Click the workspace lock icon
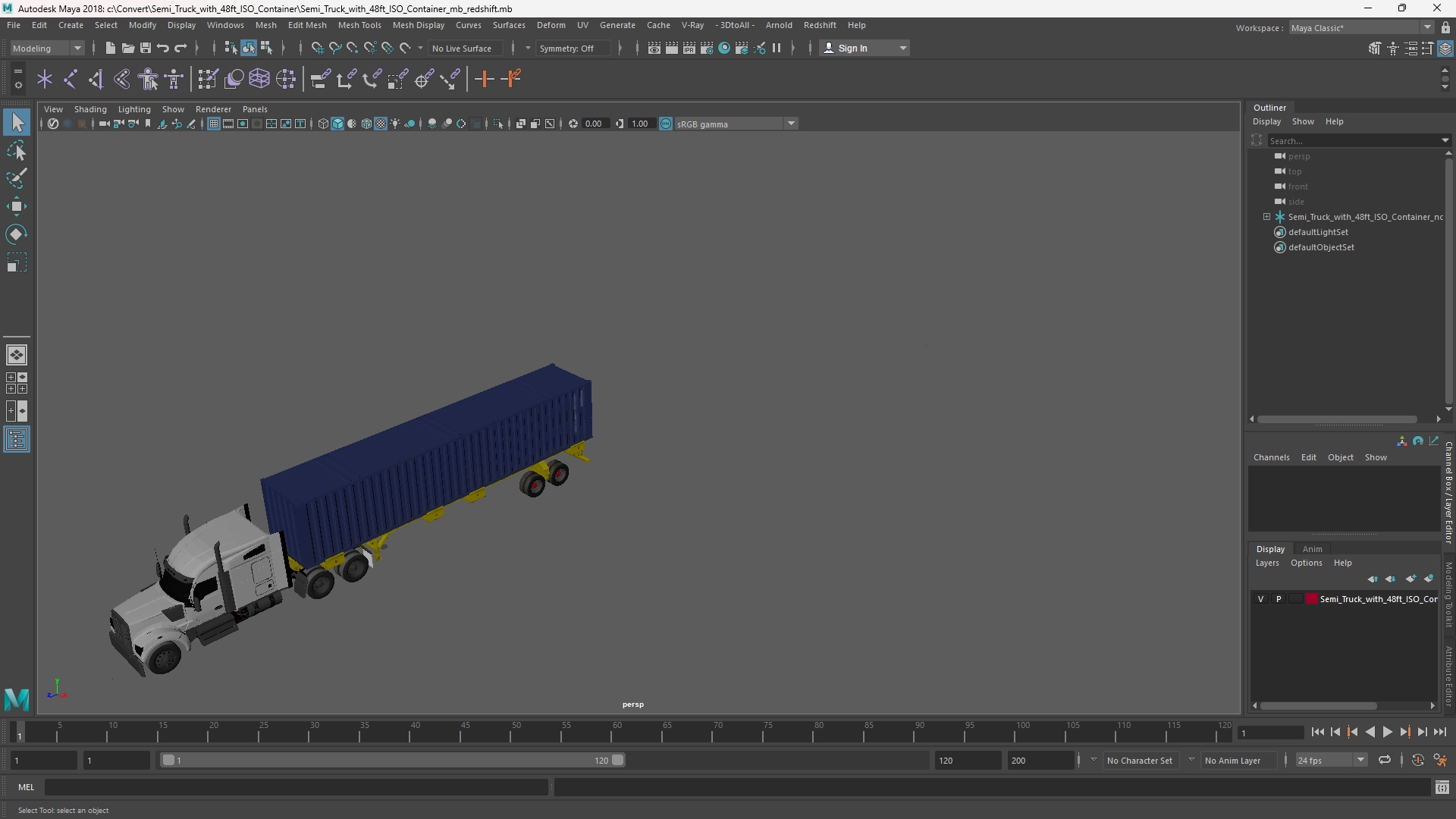Screen dimensions: 1456x819 (1445, 27)
